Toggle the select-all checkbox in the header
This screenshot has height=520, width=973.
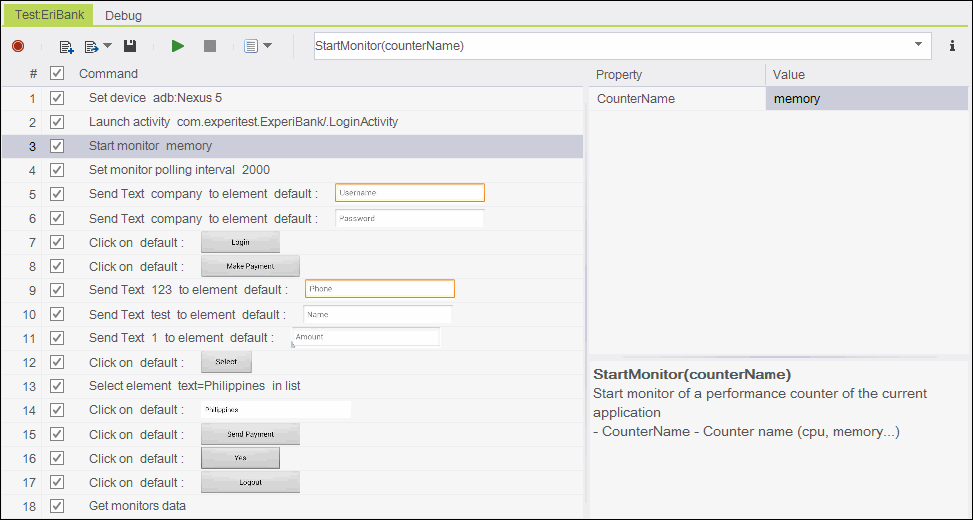[57, 73]
